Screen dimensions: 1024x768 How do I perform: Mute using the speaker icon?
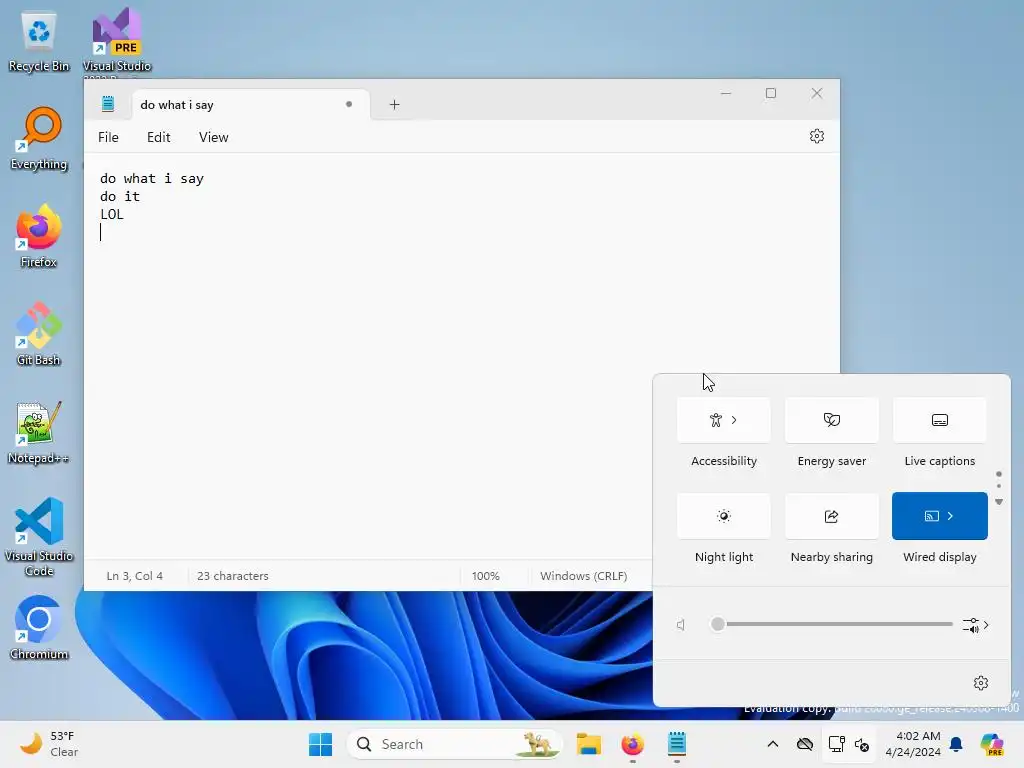(x=681, y=625)
